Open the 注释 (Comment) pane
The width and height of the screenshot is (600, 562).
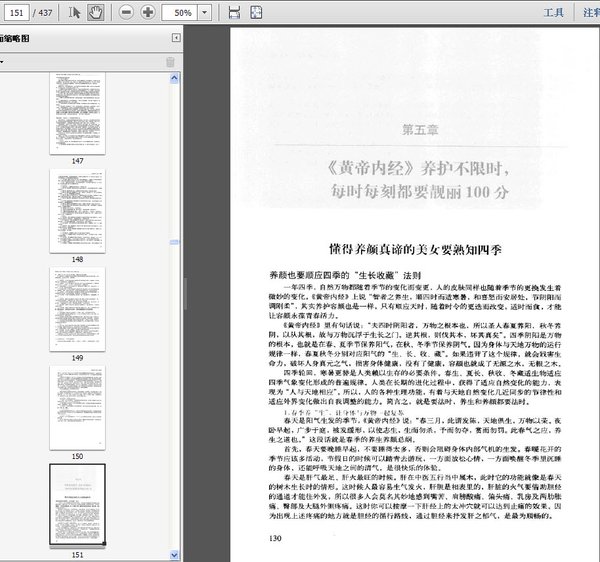(x=591, y=13)
